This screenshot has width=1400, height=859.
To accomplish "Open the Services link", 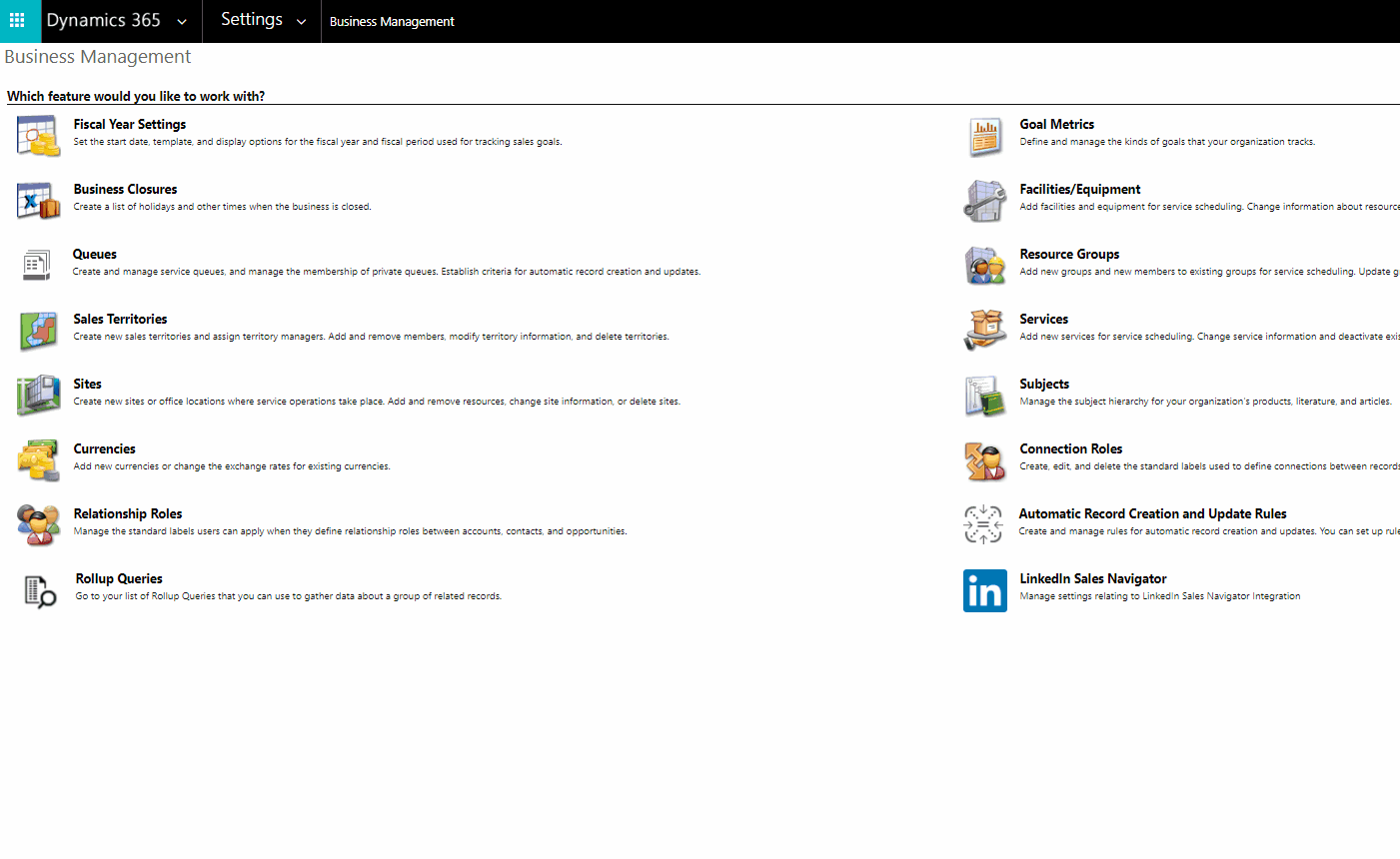I will tap(1043, 319).
